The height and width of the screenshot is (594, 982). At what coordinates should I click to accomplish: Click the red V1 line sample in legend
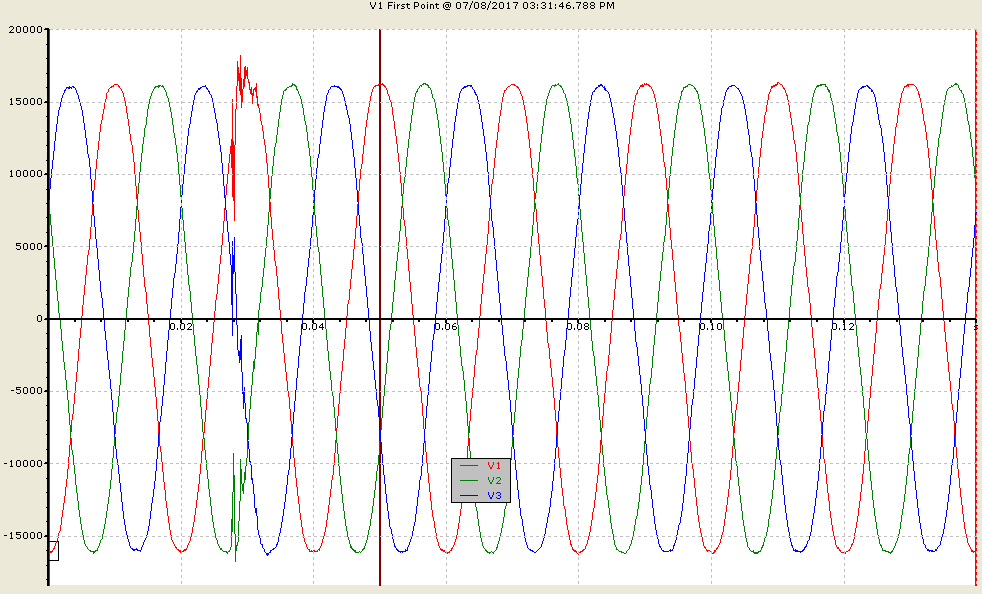(x=469, y=466)
